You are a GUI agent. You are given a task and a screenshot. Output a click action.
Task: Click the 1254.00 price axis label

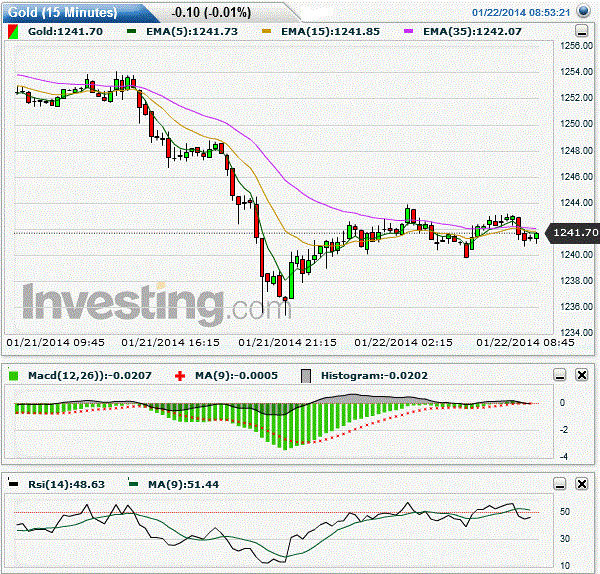[x=576, y=72]
